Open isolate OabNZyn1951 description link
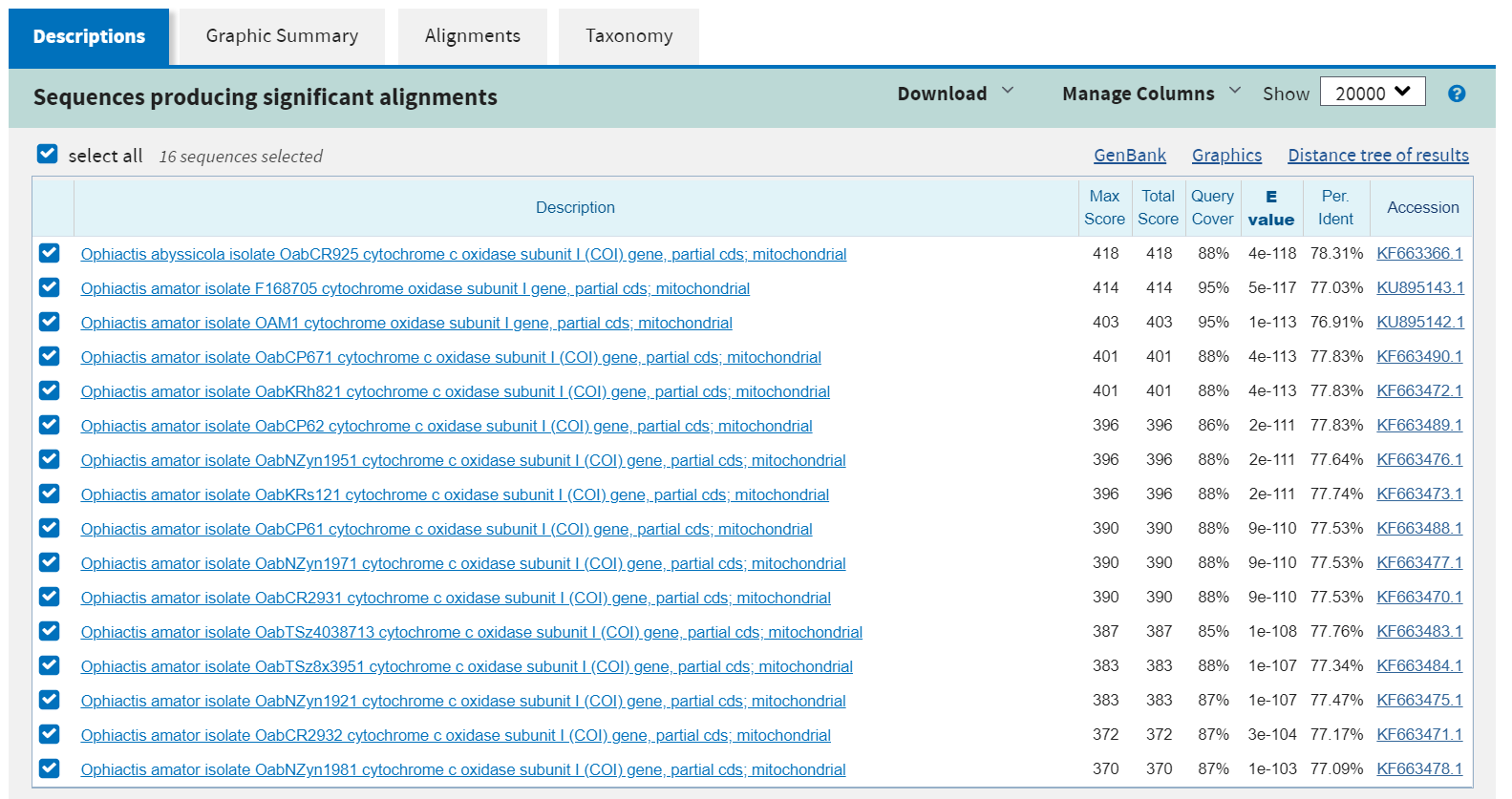Screen dimensions: 1512x799 463,460
